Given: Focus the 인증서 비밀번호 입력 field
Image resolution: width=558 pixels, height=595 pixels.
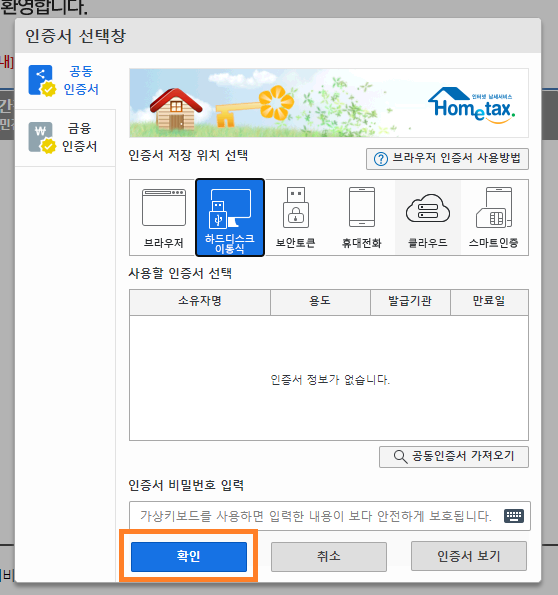Looking at the screenshot, I should [329, 516].
